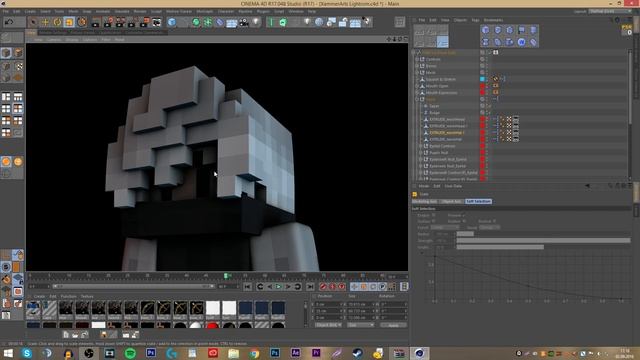Toggle Position keyframe recording icon
This screenshot has height=360, width=640.
[354, 287]
